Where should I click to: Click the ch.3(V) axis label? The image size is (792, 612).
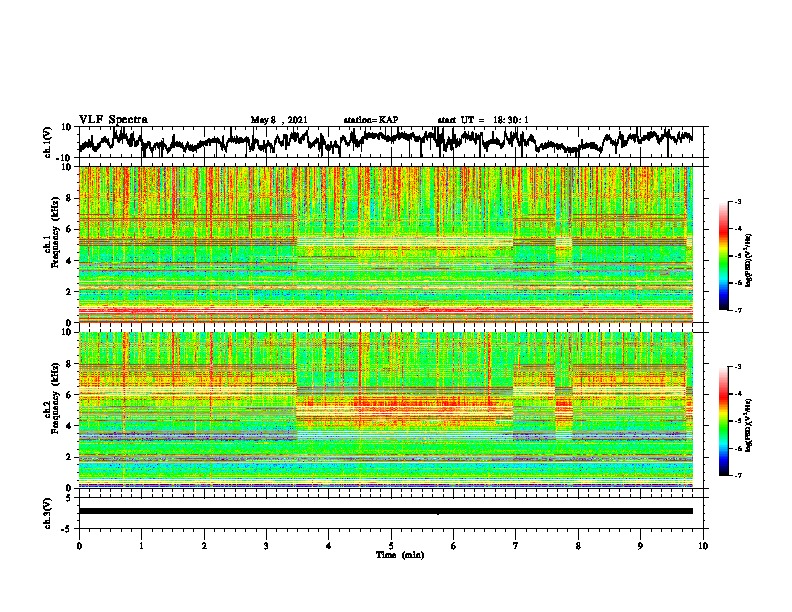click(x=48, y=513)
